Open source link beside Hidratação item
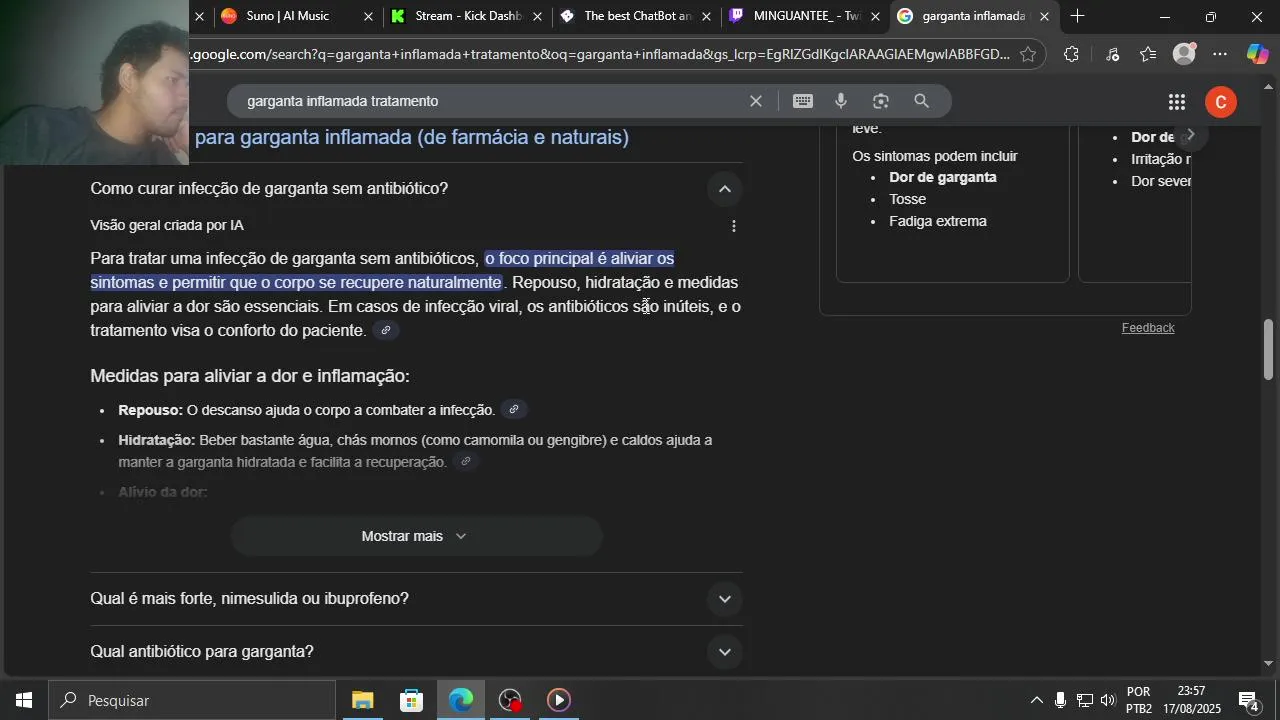The height and width of the screenshot is (720, 1280). [465, 462]
